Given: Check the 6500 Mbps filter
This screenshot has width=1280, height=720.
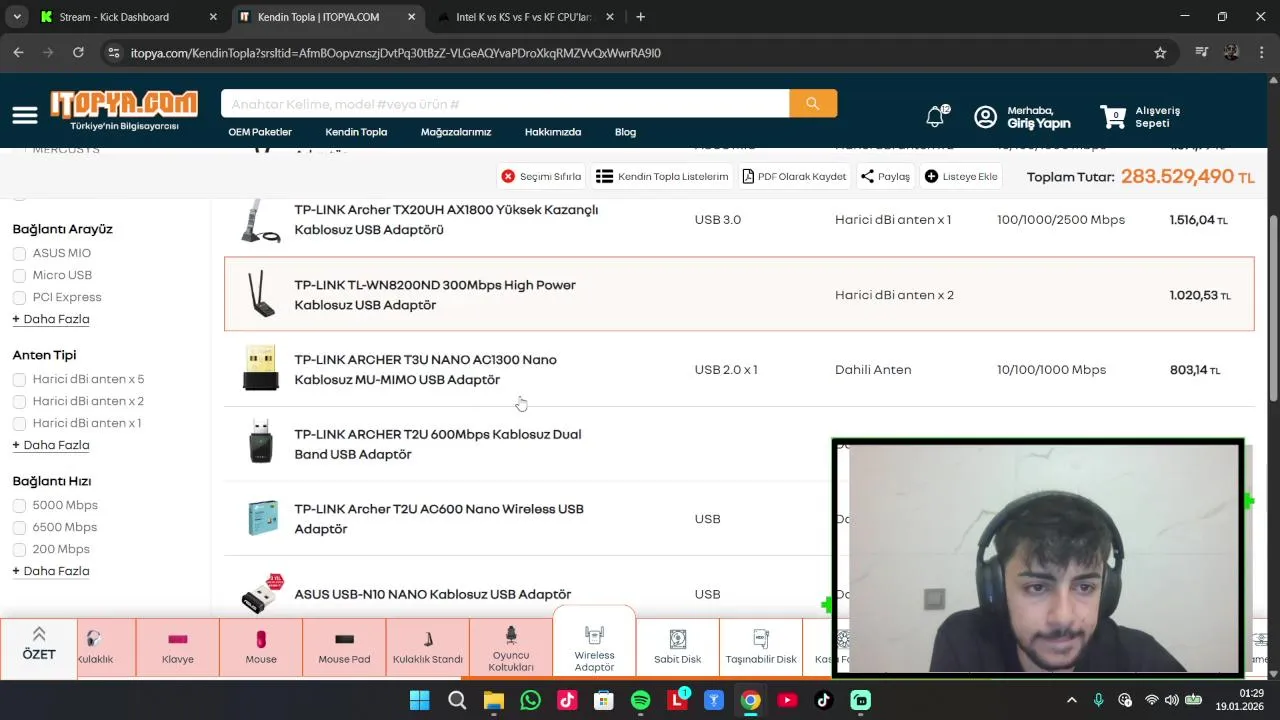Looking at the screenshot, I should tap(19, 528).
